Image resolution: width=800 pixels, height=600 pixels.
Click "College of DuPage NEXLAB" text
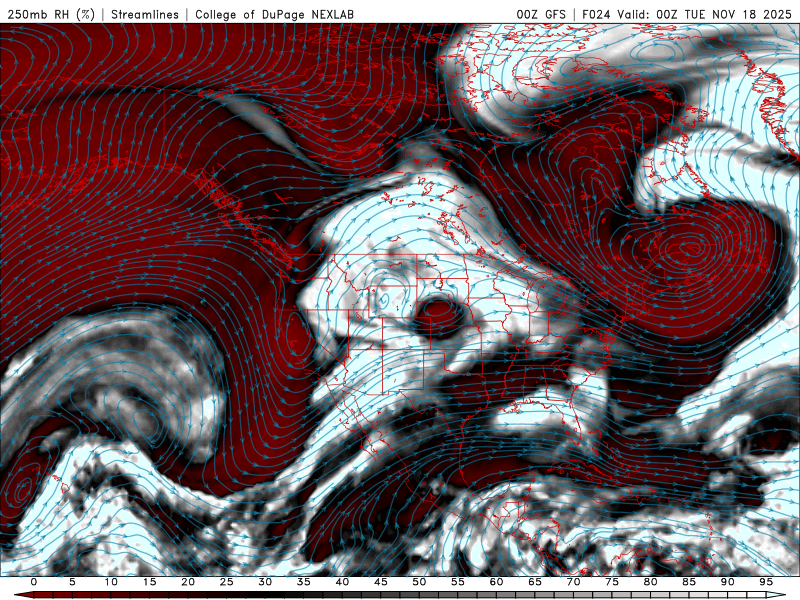coord(274,14)
